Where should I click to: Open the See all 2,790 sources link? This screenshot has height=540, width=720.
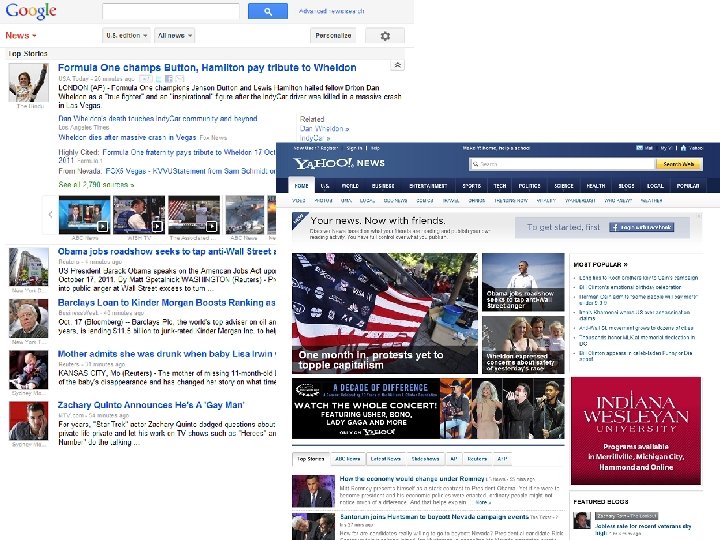pyautogui.click(x=96, y=185)
